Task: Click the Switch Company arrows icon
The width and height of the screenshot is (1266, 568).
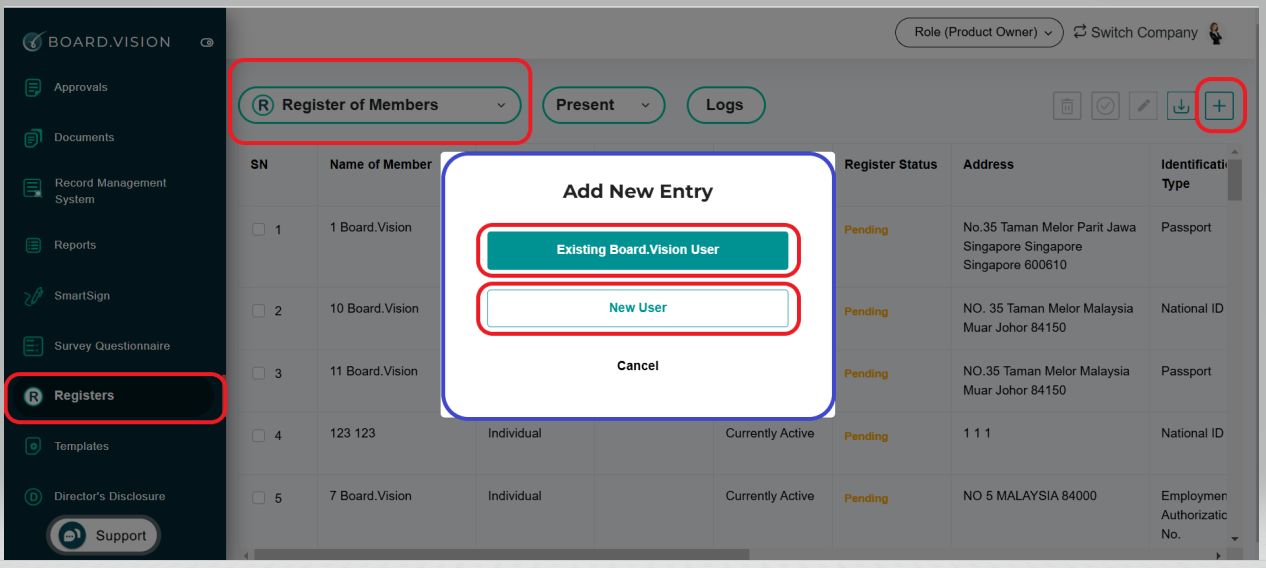Action: 1080,32
